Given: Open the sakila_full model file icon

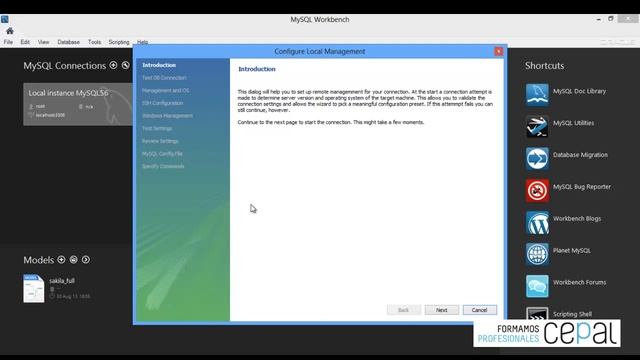Looking at the screenshot, I should pos(33,289).
